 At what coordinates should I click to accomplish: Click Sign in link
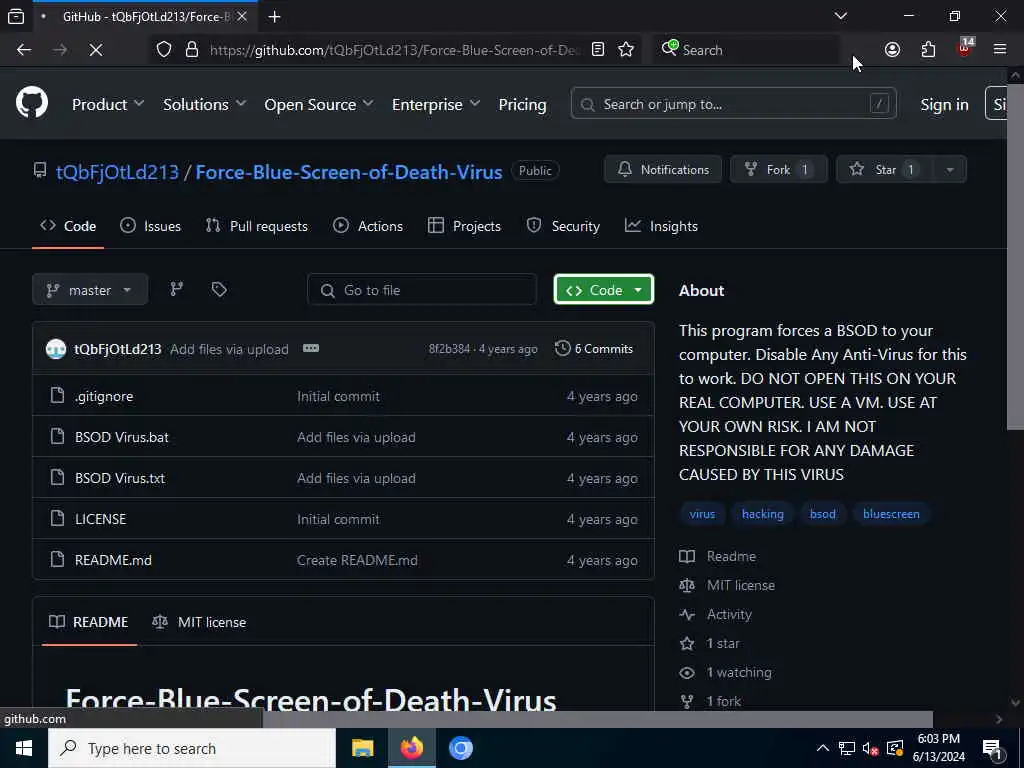pos(944,104)
